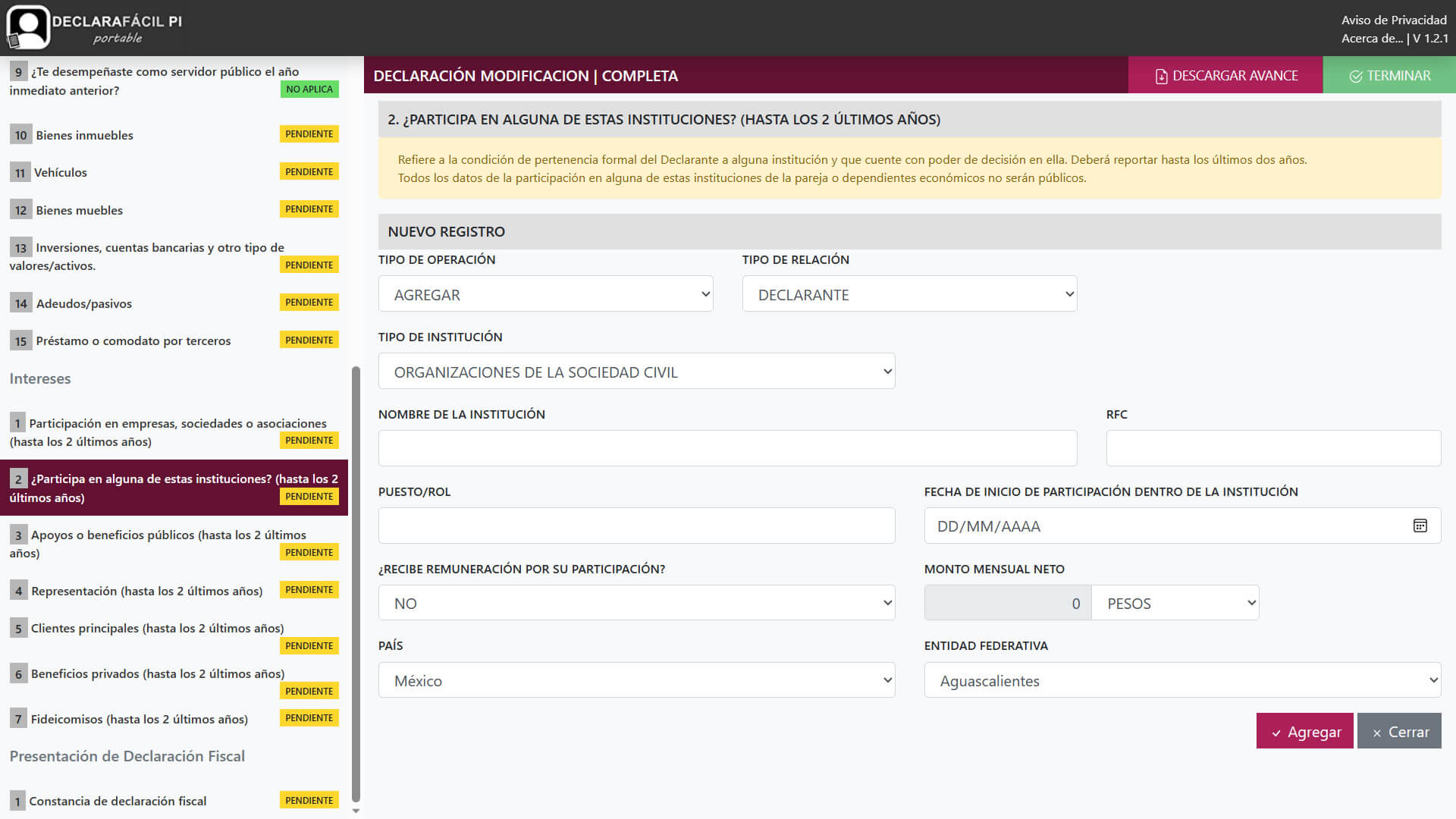Screen dimensions: 1456x819
Task: Close the form with Cerrar button
Action: tap(1399, 731)
